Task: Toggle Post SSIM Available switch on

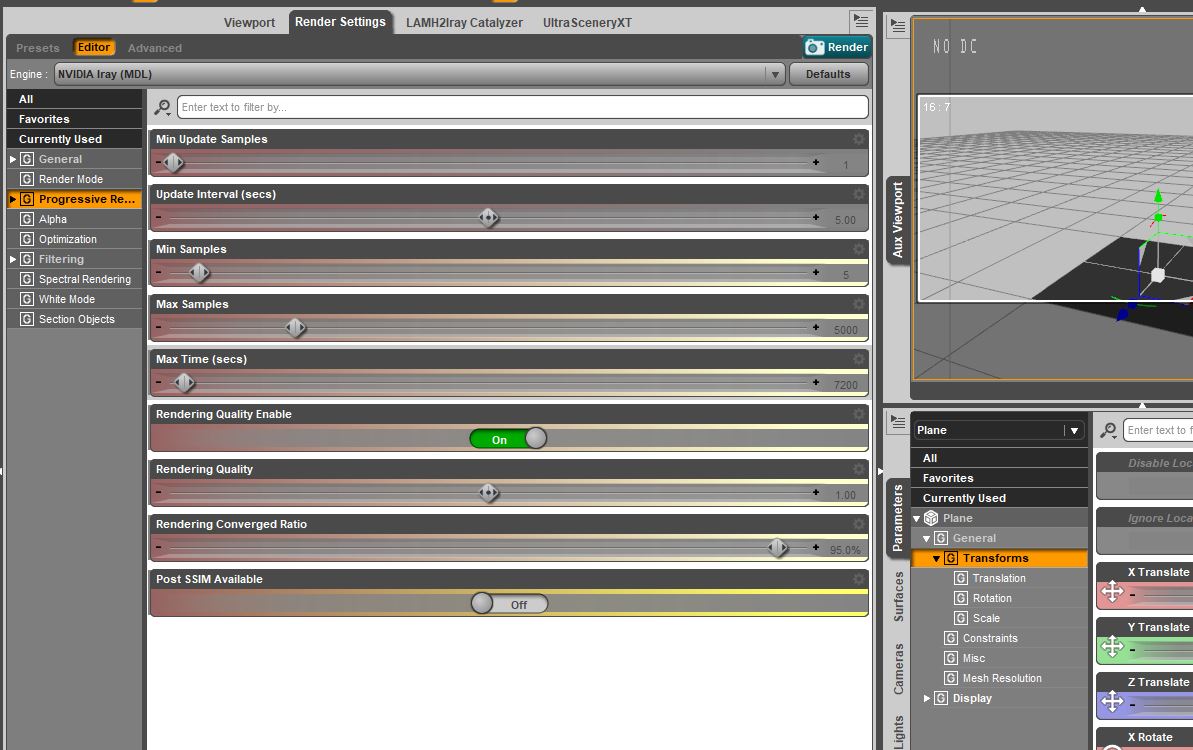Action: point(509,604)
